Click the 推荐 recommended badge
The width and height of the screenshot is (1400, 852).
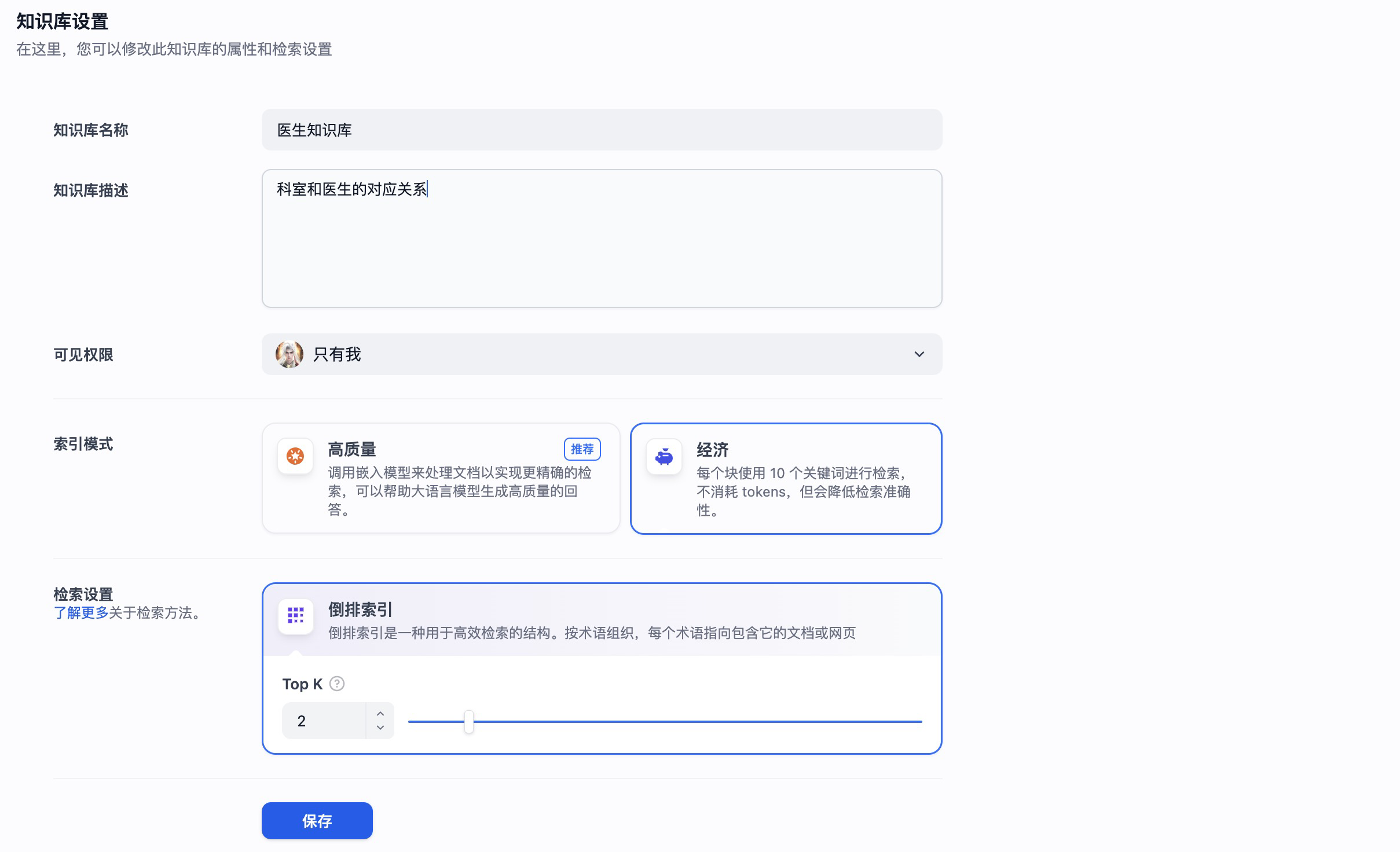[582, 449]
